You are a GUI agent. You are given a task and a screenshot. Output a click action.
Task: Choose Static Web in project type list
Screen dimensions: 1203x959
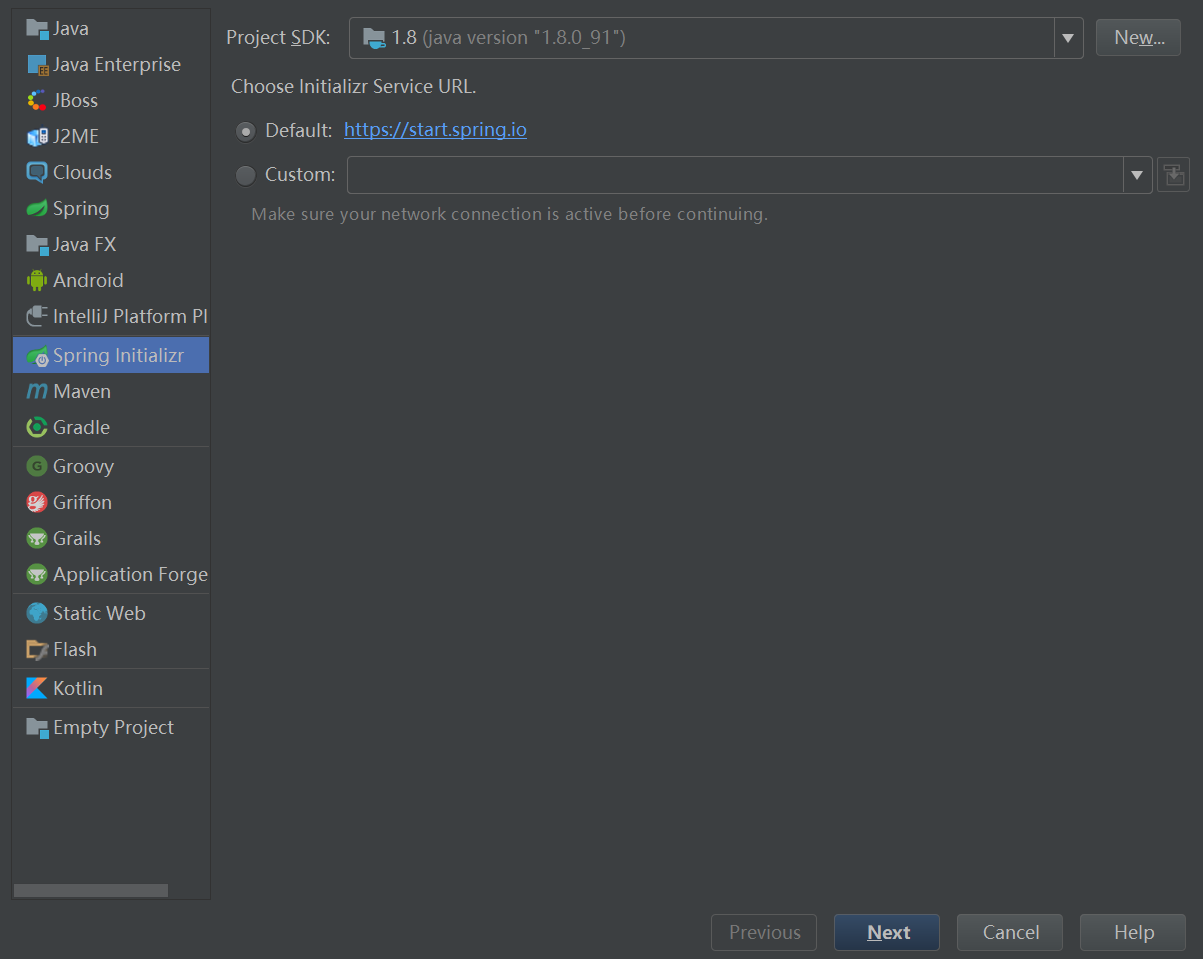(98, 613)
